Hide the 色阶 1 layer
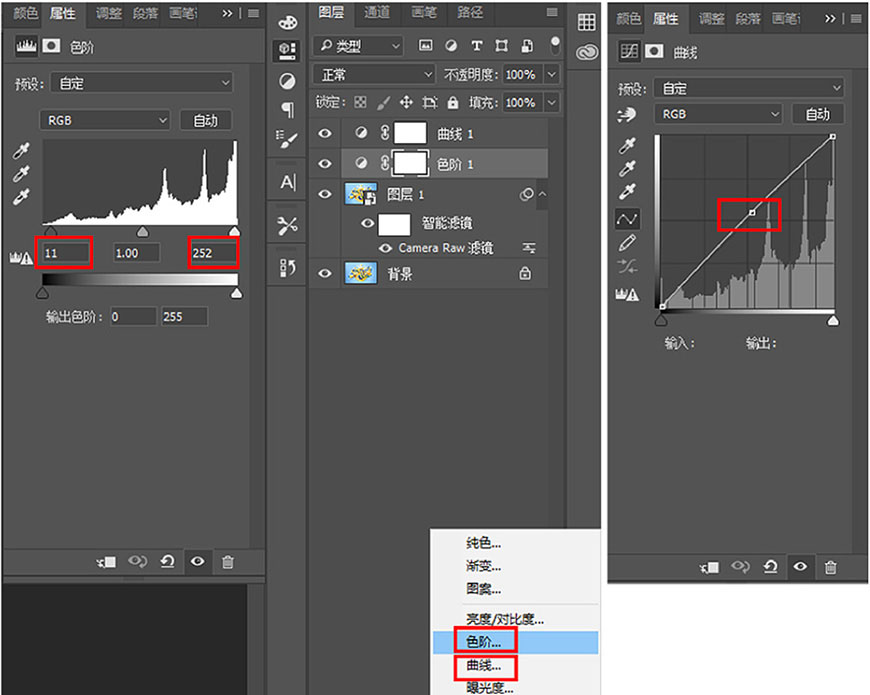Viewport: 870px width, 695px height. click(325, 164)
